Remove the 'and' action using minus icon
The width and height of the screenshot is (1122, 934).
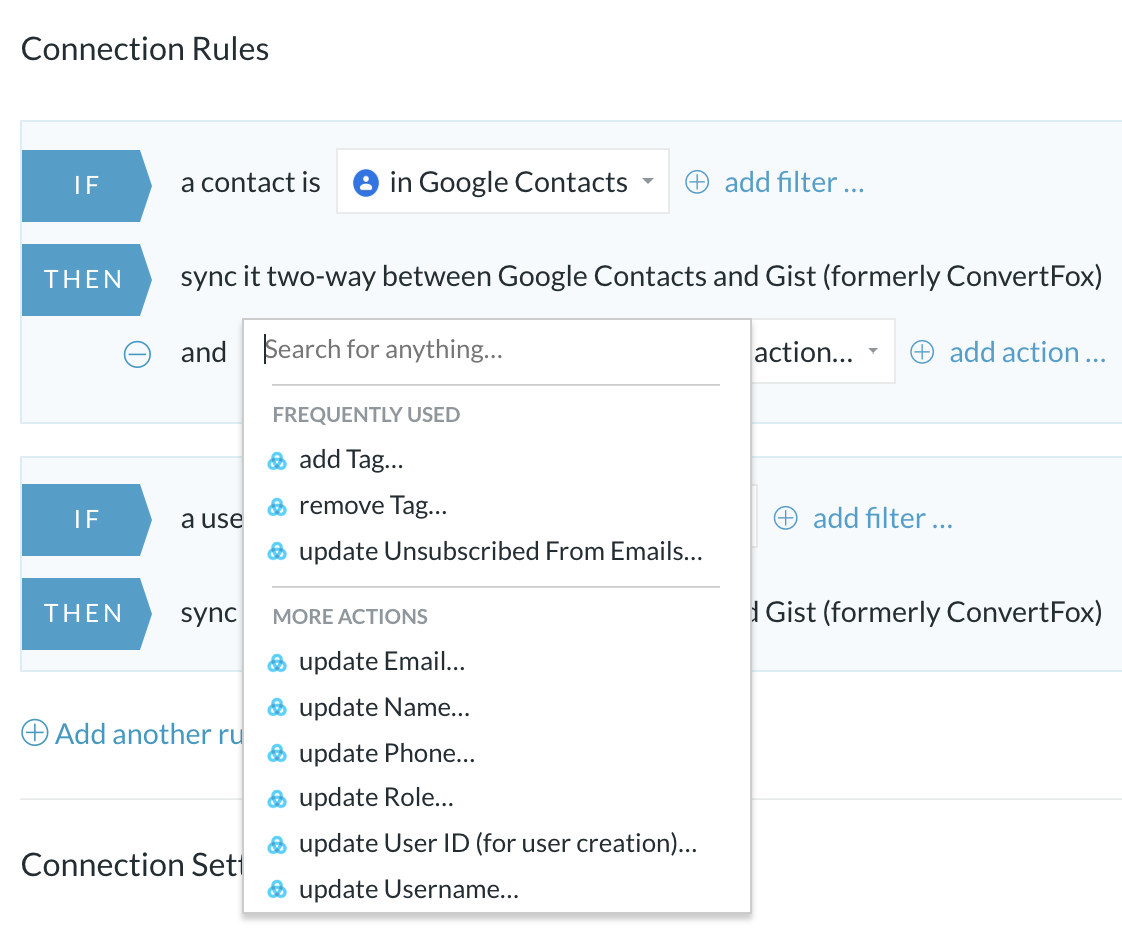(x=137, y=354)
